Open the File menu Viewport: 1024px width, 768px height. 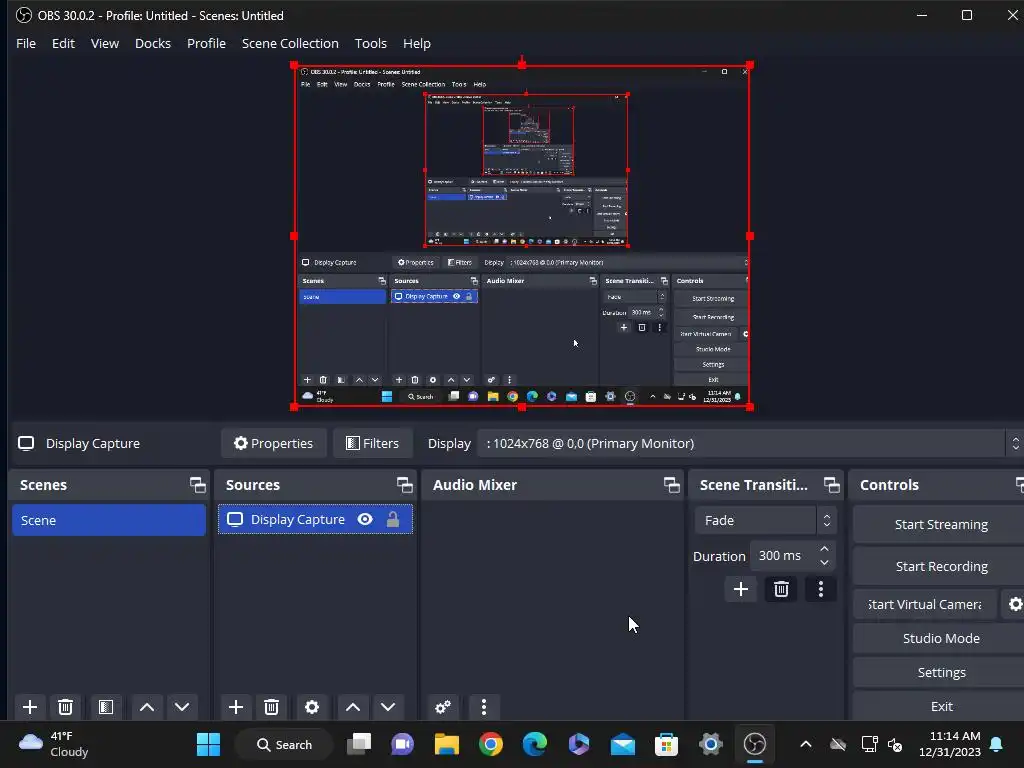[x=26, y=43]
